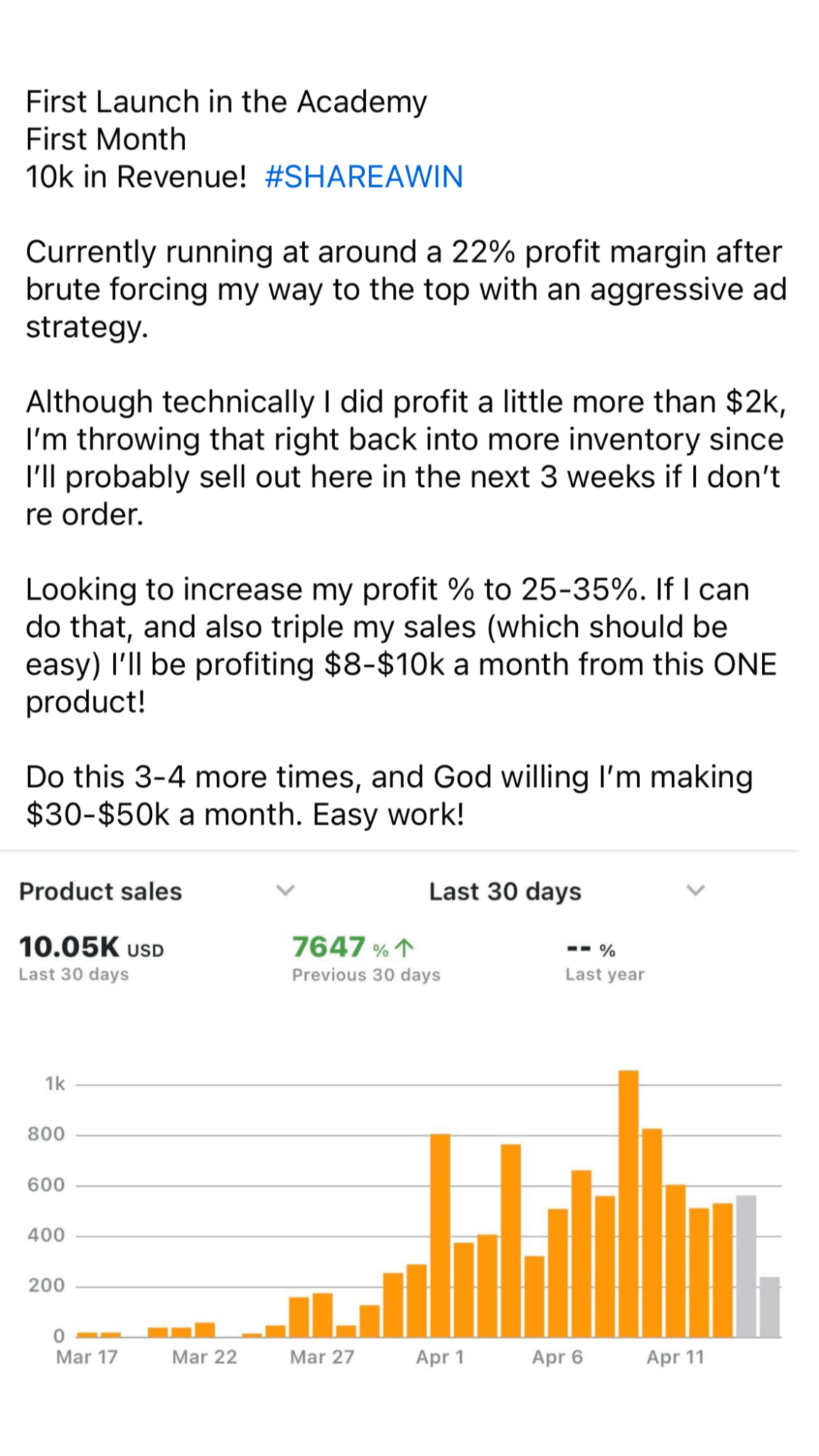Open the #SHAREAWIN hashtag link
Viewport: 819px width, 1456px height.
(363, 176)
